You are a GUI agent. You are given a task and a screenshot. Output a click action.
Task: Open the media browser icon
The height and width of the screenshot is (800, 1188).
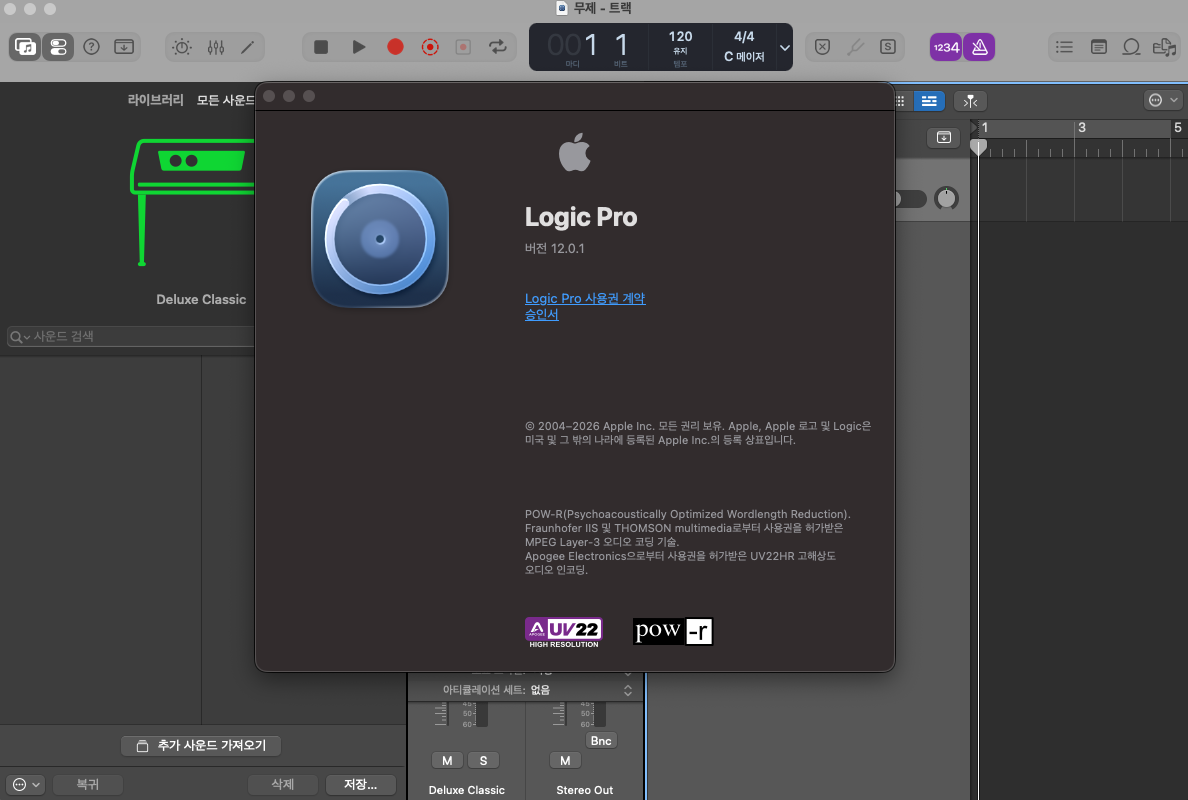click(x=1163, y=47)
